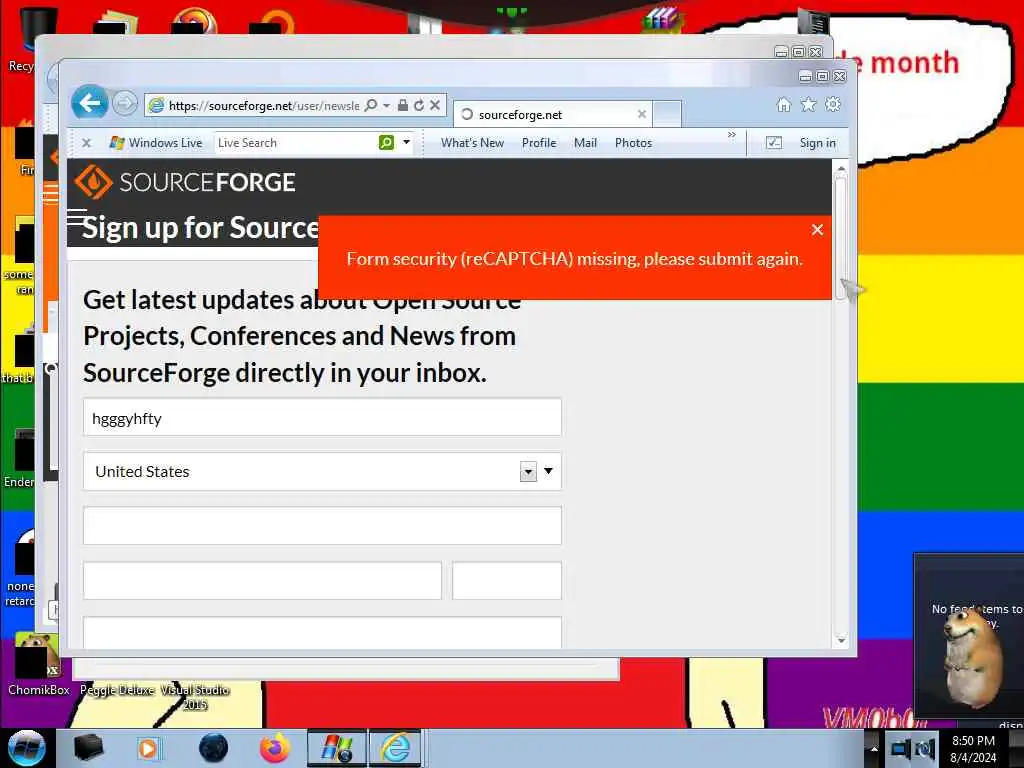Close the Windows Live toolbar

tap(86, 142)
